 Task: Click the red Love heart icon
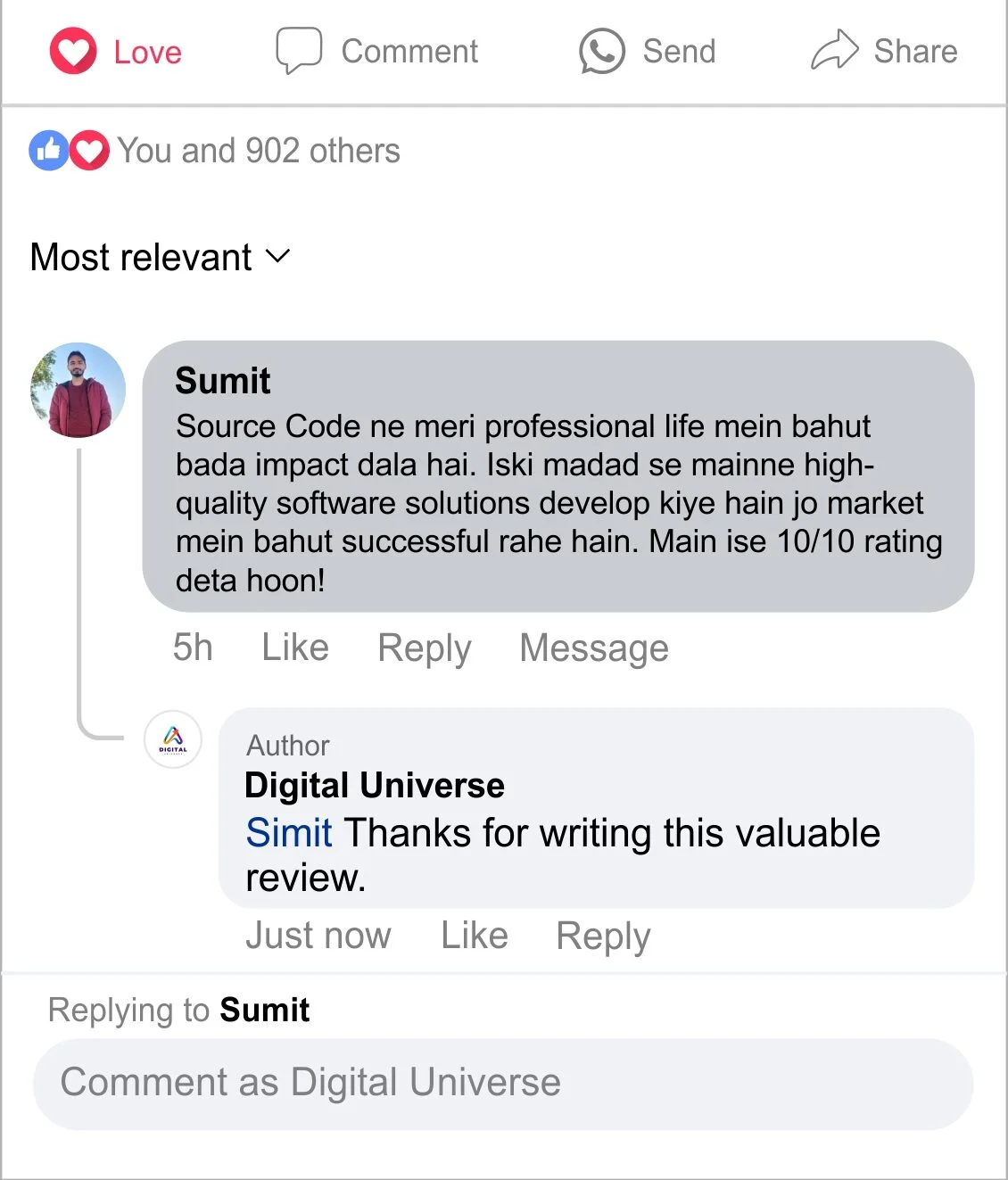pyautogui.click(x=73, y=51)
